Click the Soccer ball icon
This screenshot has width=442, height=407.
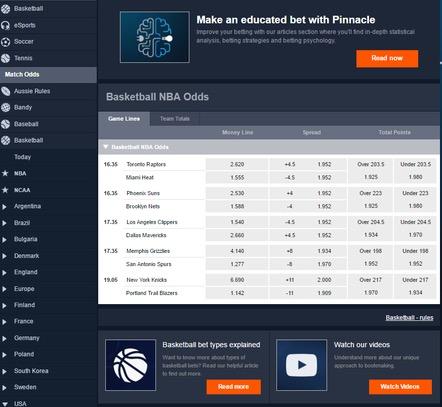coord(5,42)
